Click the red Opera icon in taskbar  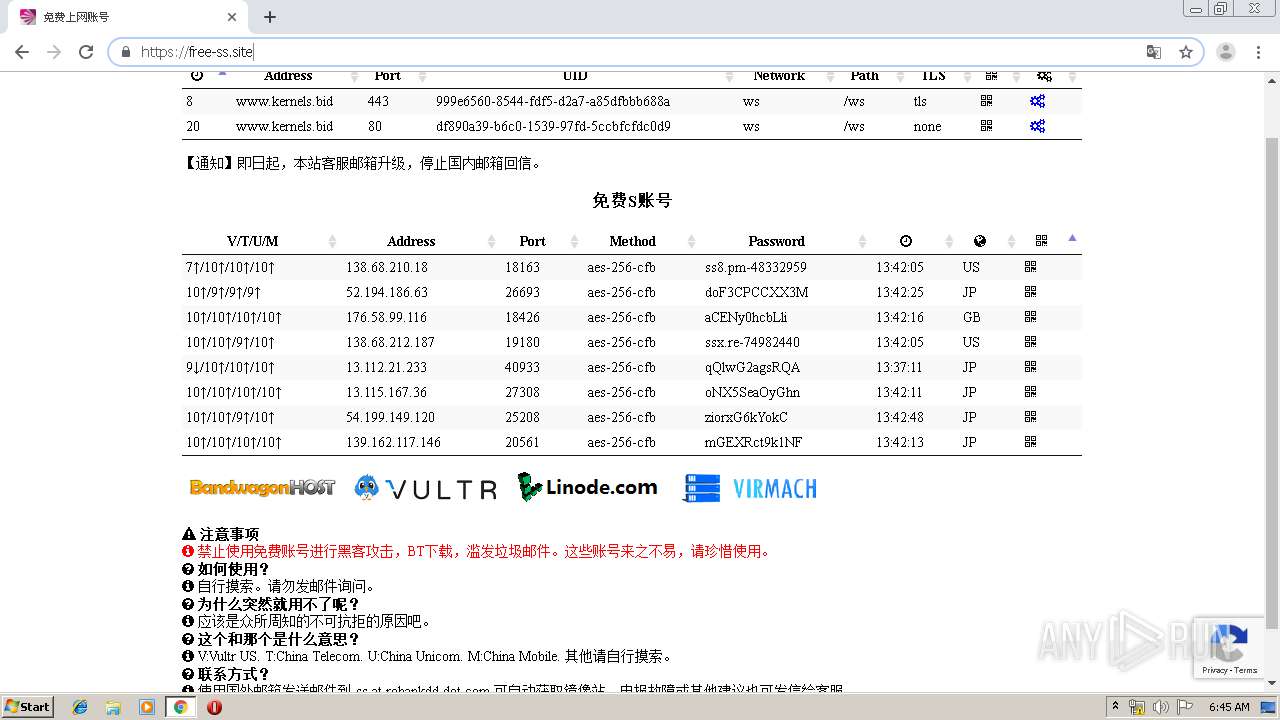pyautogui.click(x=214, y=707)
